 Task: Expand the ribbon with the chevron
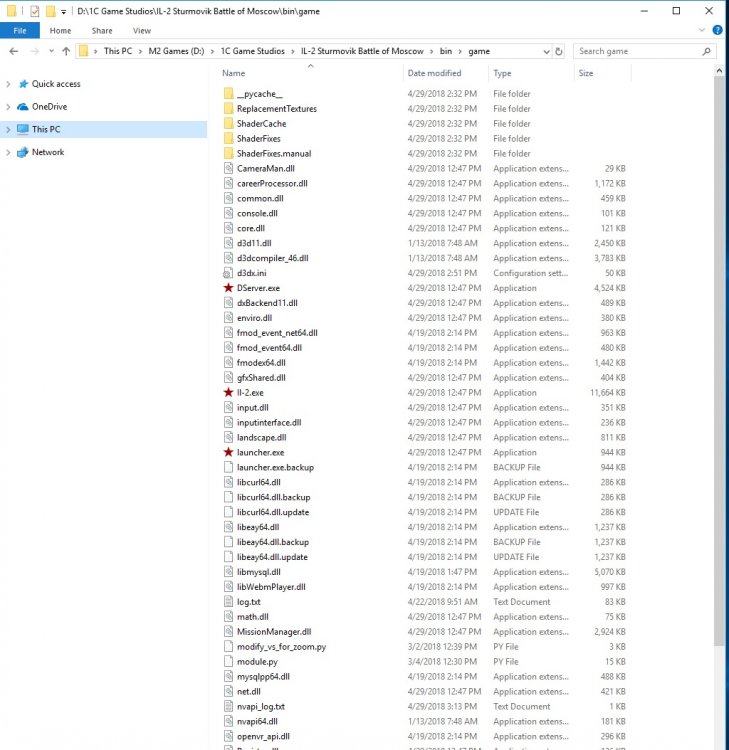pyautogui.click(x=701, y=30)
